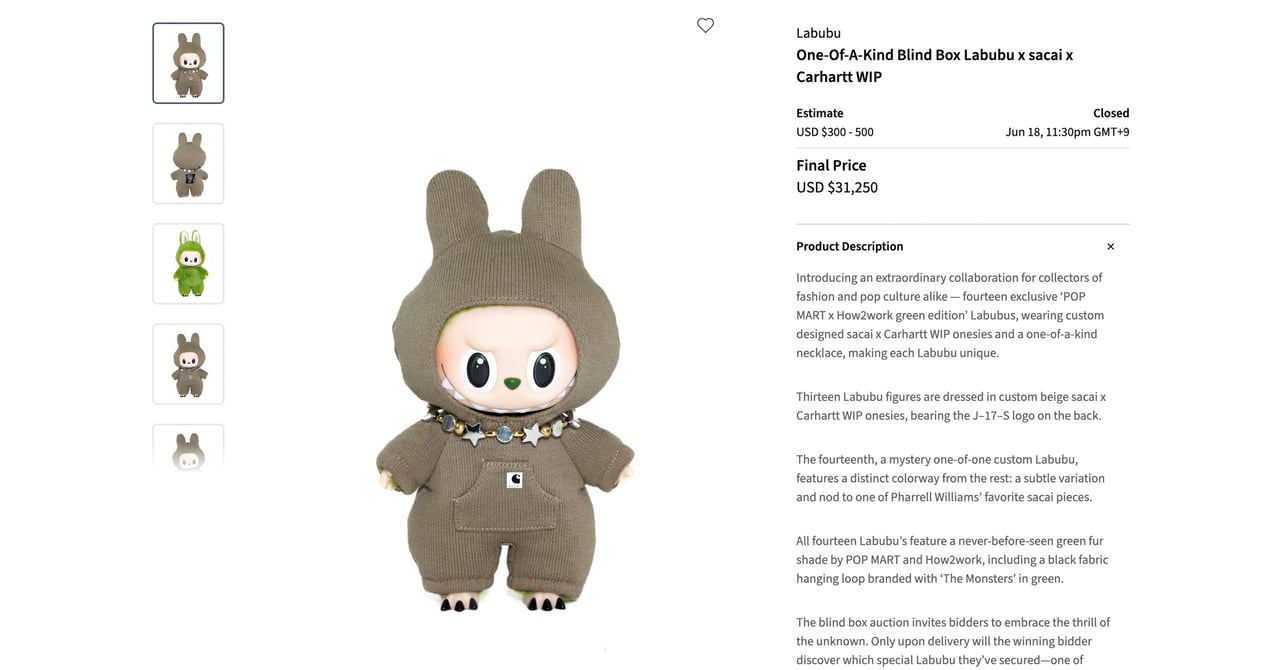Select the fourth thumbnail image
The width and height of the screenshot is (1280, 670).
(x=188, y=364)
